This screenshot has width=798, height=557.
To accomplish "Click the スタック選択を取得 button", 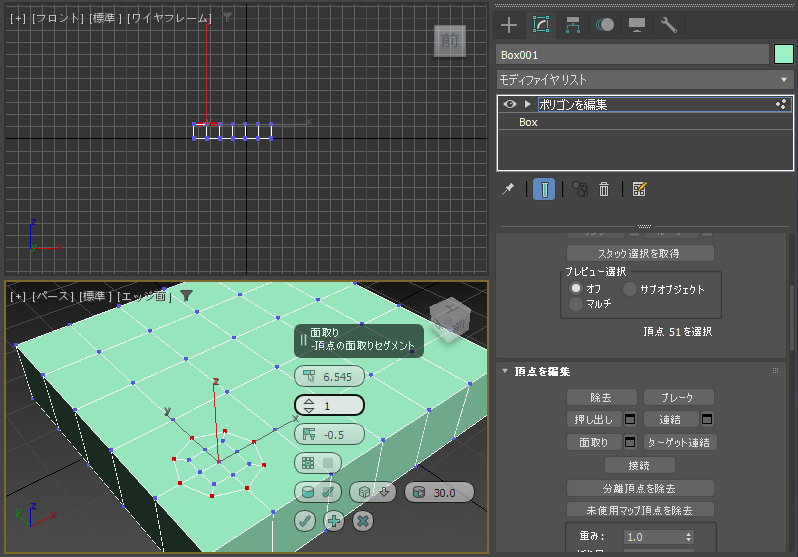I will coord(640,253).
